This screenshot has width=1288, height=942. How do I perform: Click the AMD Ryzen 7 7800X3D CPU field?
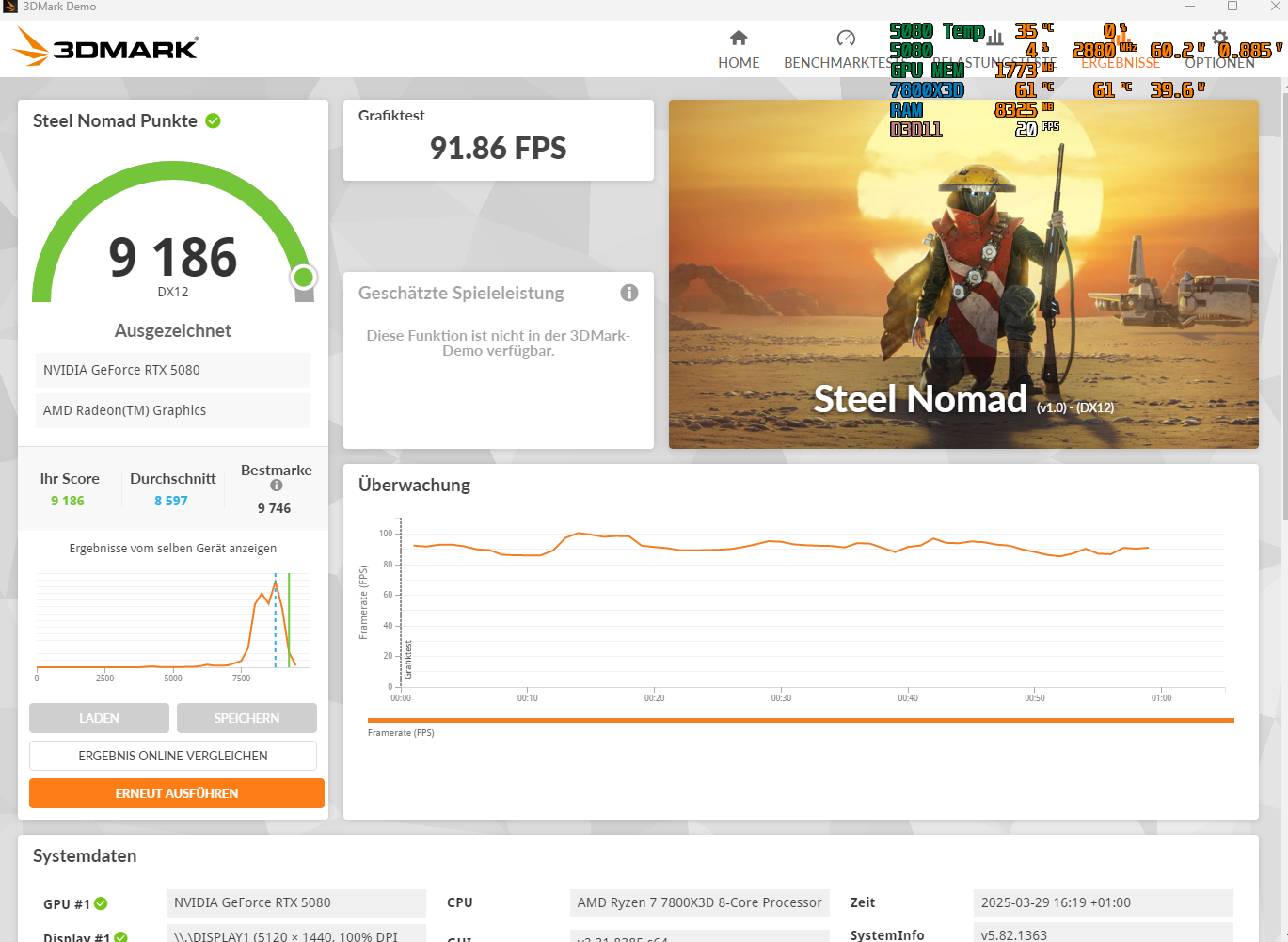point(700,902)
